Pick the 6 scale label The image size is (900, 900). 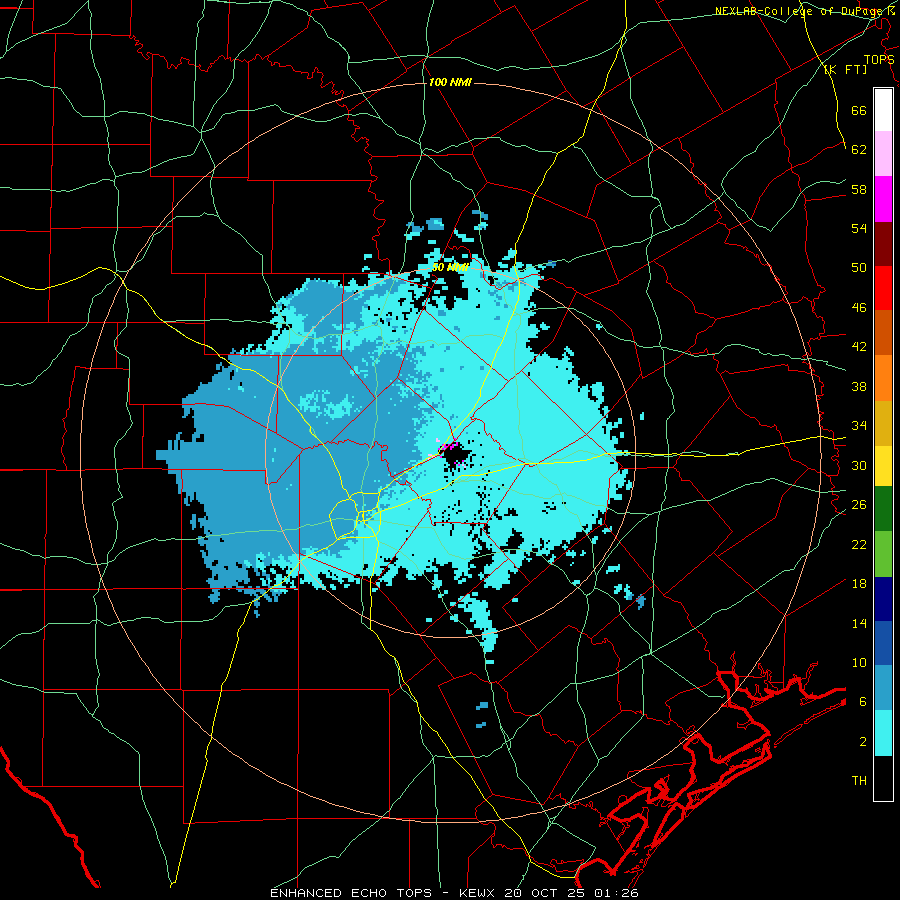coord(863,702)
